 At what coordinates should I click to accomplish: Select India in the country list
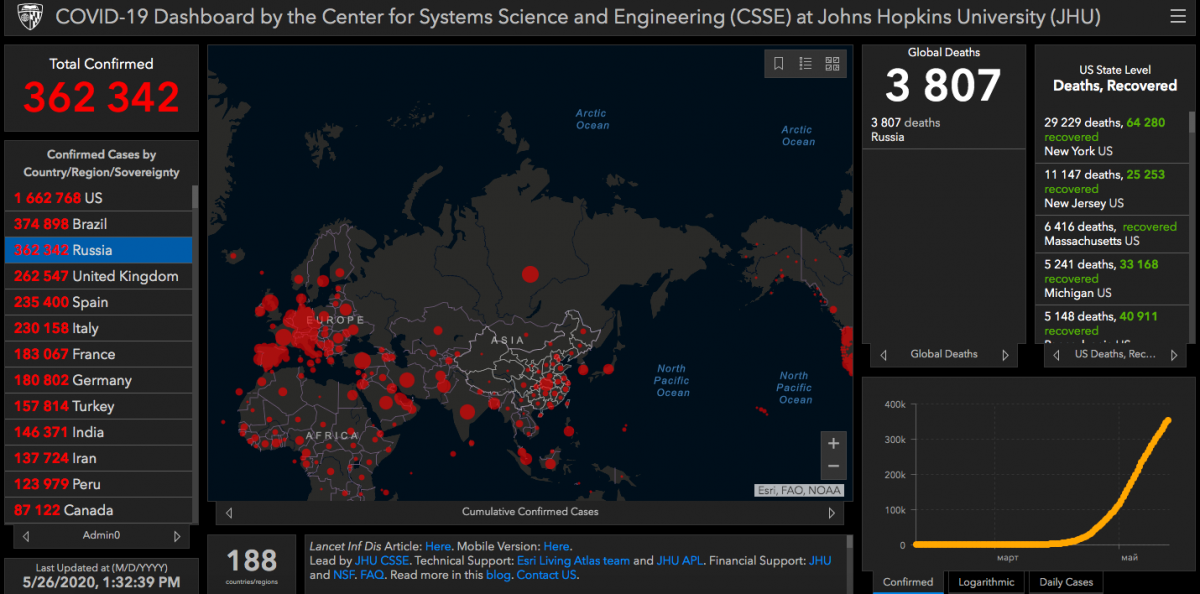(x=98, y=432)
